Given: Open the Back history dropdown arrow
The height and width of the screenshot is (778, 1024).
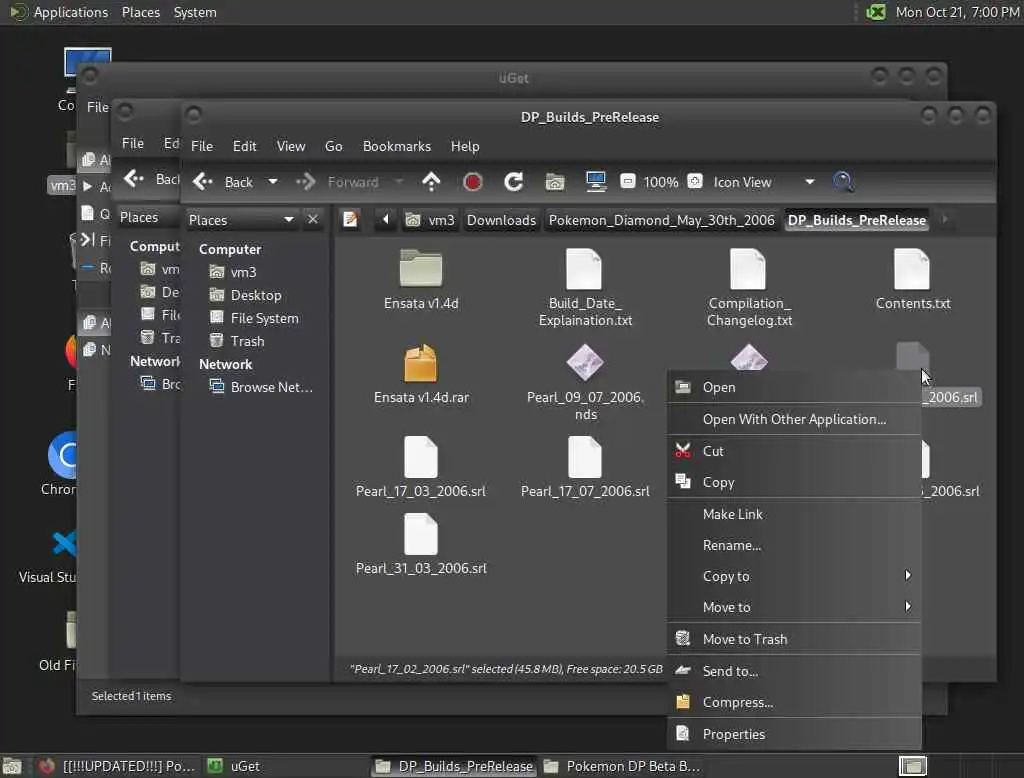Looking at the screenshot, I should coord(273,182).
